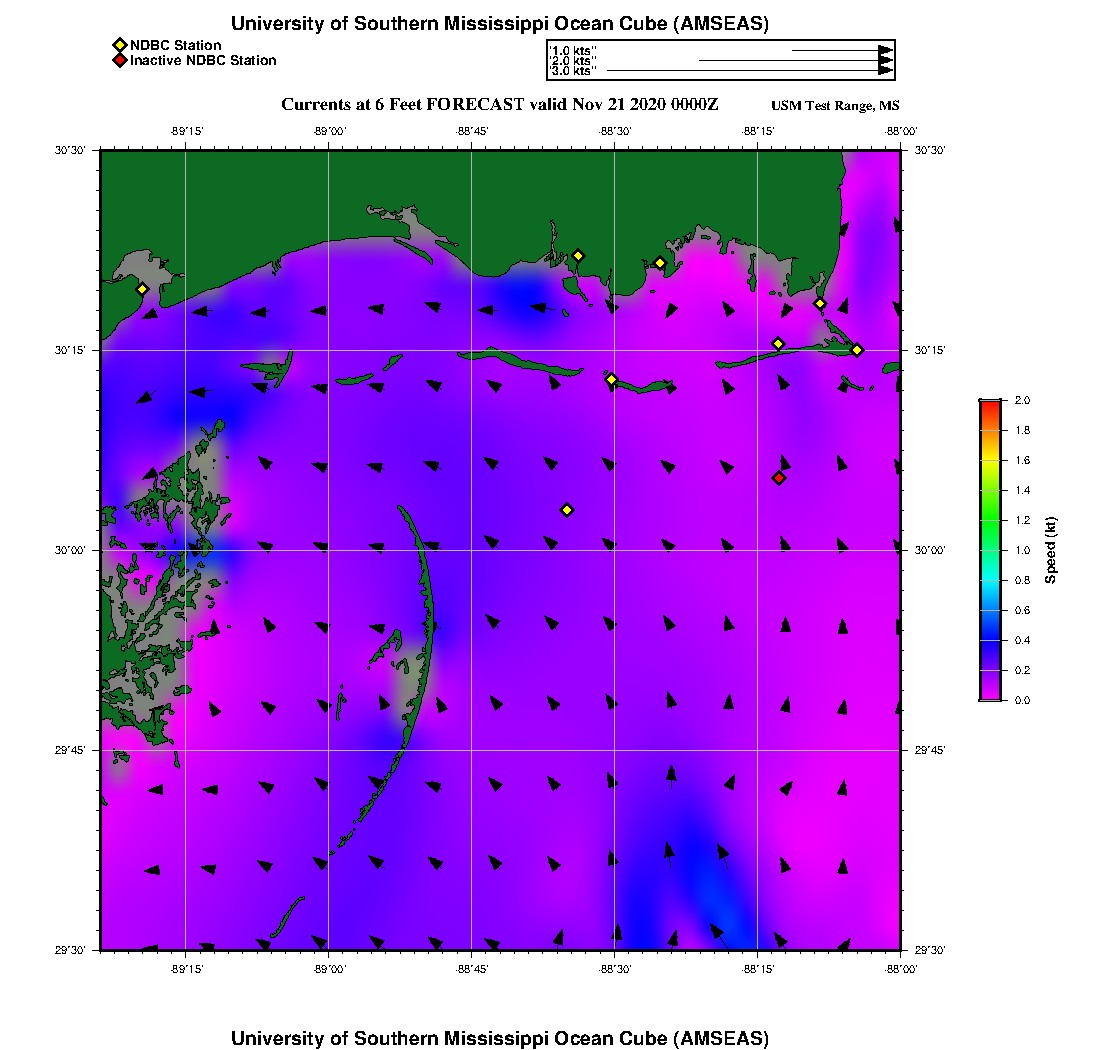Click the red top of speed color bar
This screenshot has width=1100, height=1050.
[x=990, y=404]
